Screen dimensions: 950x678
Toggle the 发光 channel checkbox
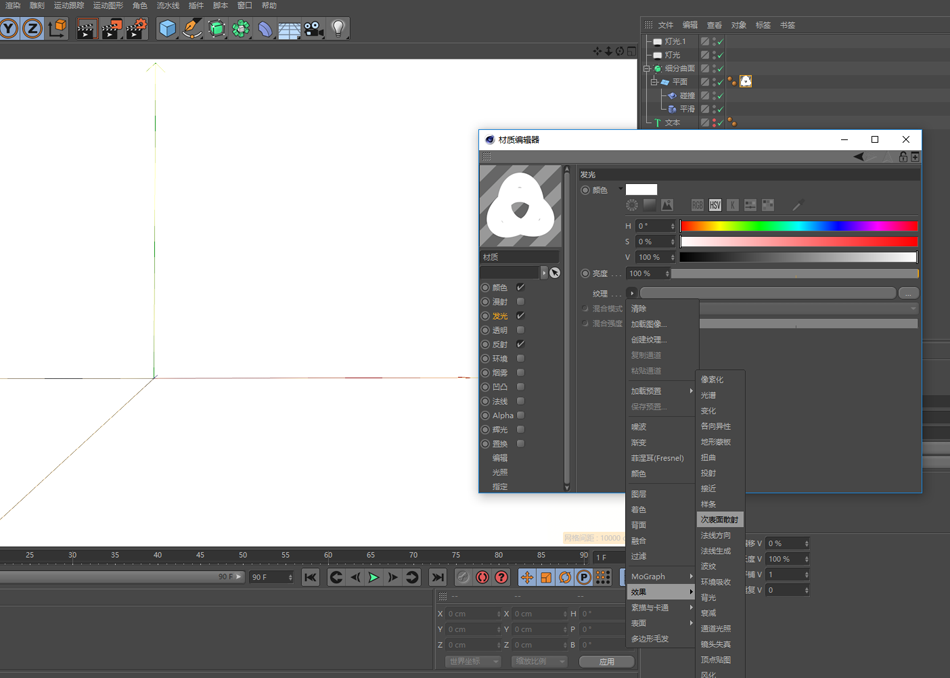(x=520, y=316)
